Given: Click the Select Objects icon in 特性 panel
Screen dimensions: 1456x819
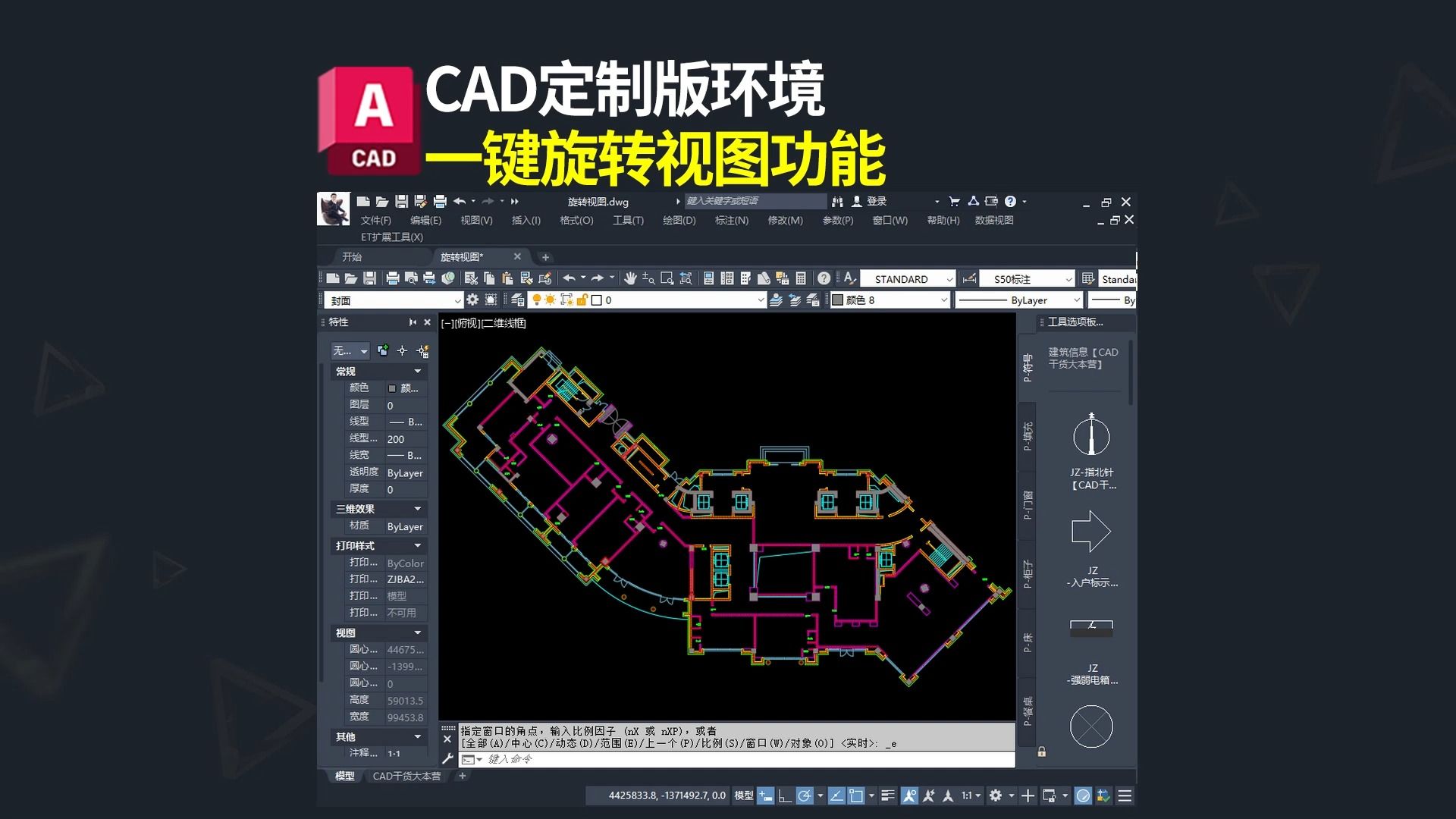Looking at the screenshot, I should [x=402, y=351].
